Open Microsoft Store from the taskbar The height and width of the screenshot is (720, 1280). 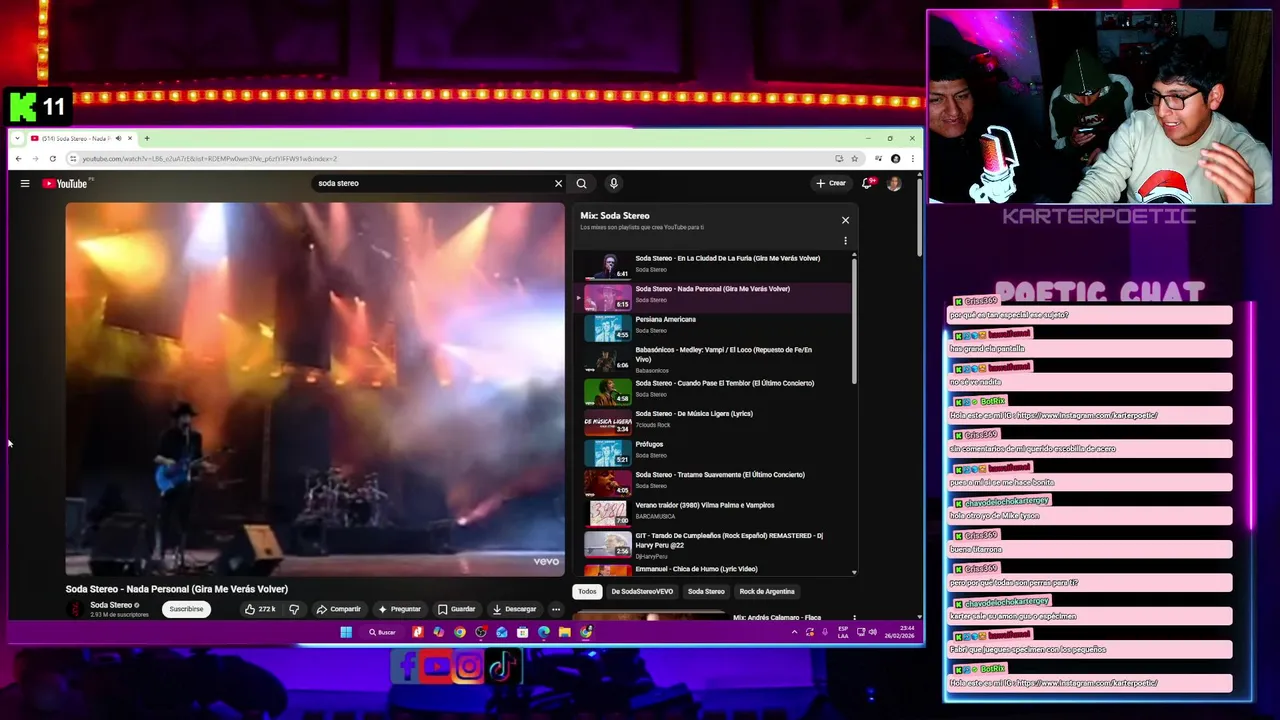coord(522,632)
